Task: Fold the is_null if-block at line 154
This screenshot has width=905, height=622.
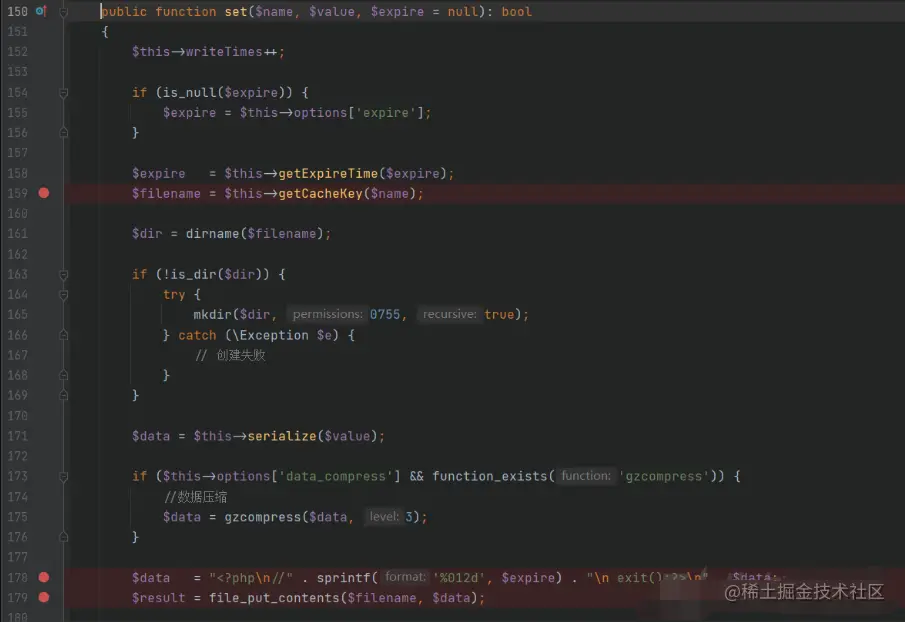Action: [x=63, y=92]
